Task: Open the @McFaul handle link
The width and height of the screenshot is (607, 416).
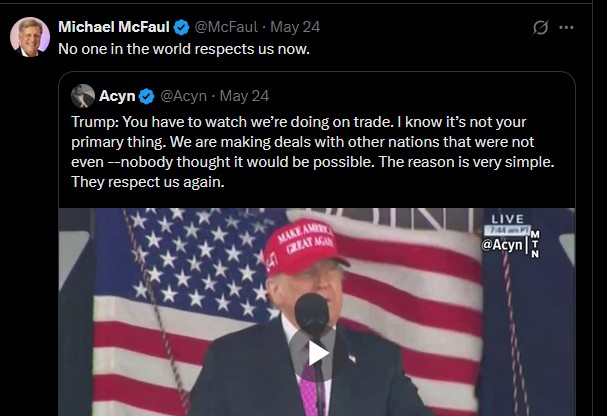Action: (x=226, y=27)
